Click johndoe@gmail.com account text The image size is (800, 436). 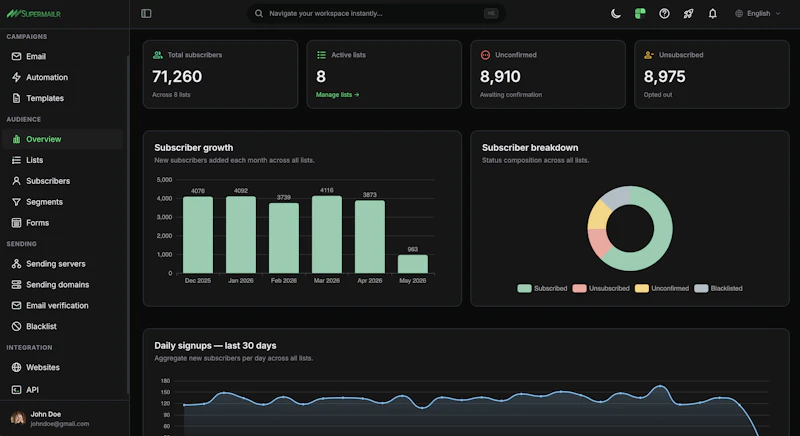click(x=60, y=424)
